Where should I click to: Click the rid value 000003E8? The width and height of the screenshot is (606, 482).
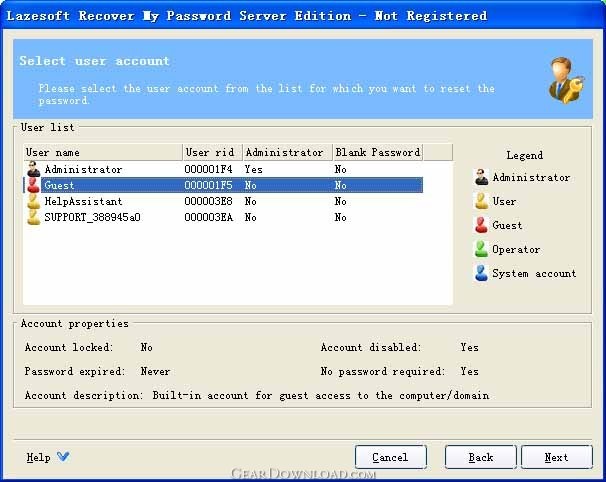pos(208,201)
